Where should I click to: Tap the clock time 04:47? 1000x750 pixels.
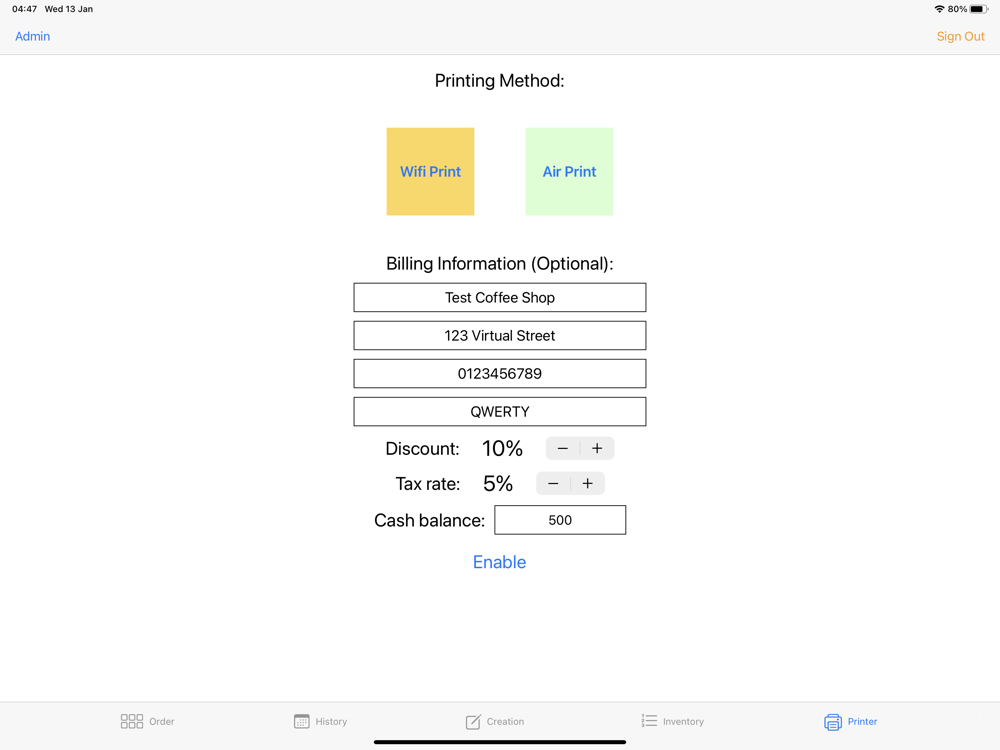[x=24, y=9]
